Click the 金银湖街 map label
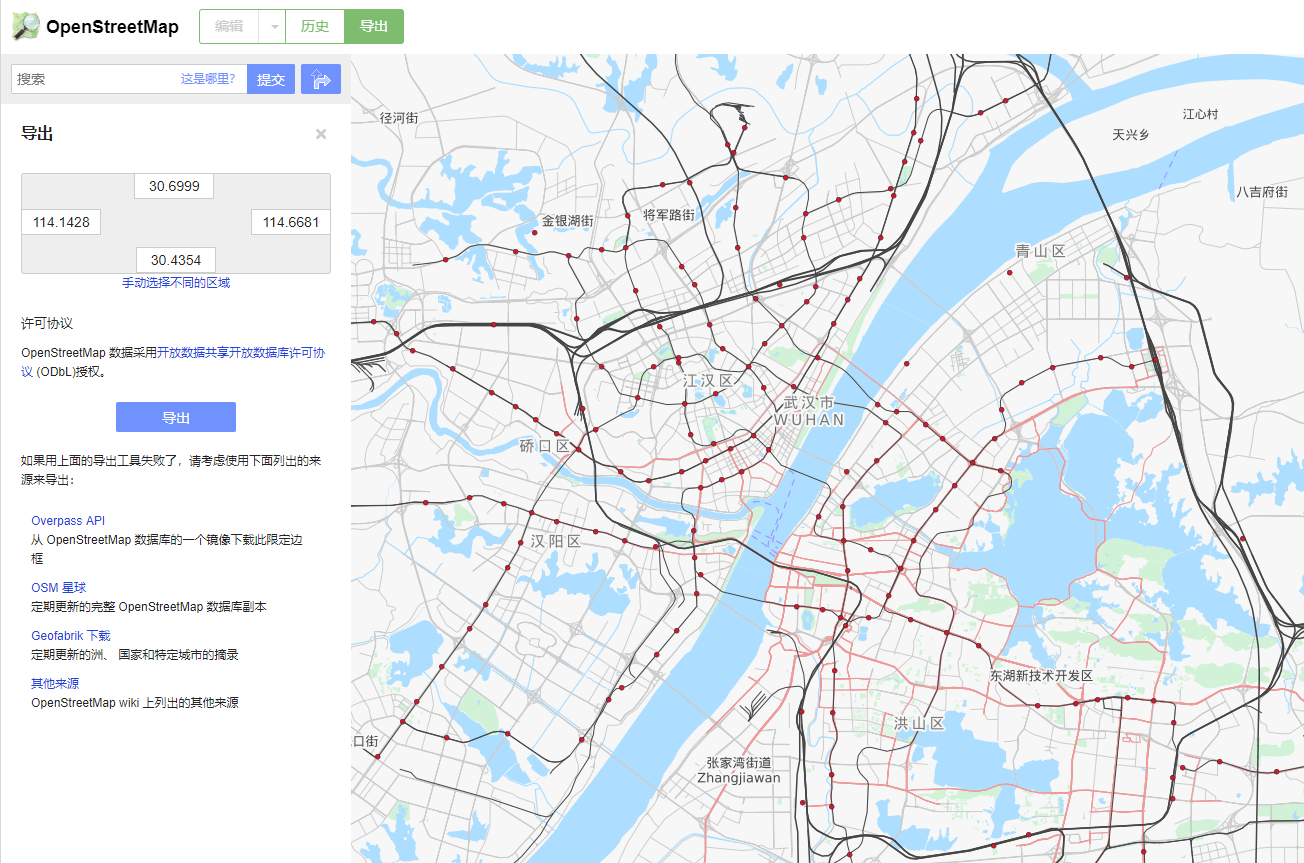 click(567, 221)
